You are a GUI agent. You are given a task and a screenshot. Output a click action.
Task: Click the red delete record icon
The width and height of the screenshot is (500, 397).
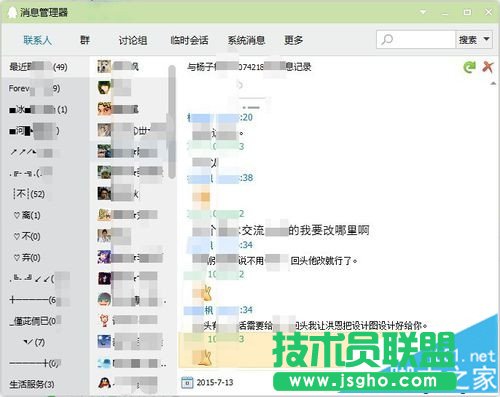pos(488,67)
